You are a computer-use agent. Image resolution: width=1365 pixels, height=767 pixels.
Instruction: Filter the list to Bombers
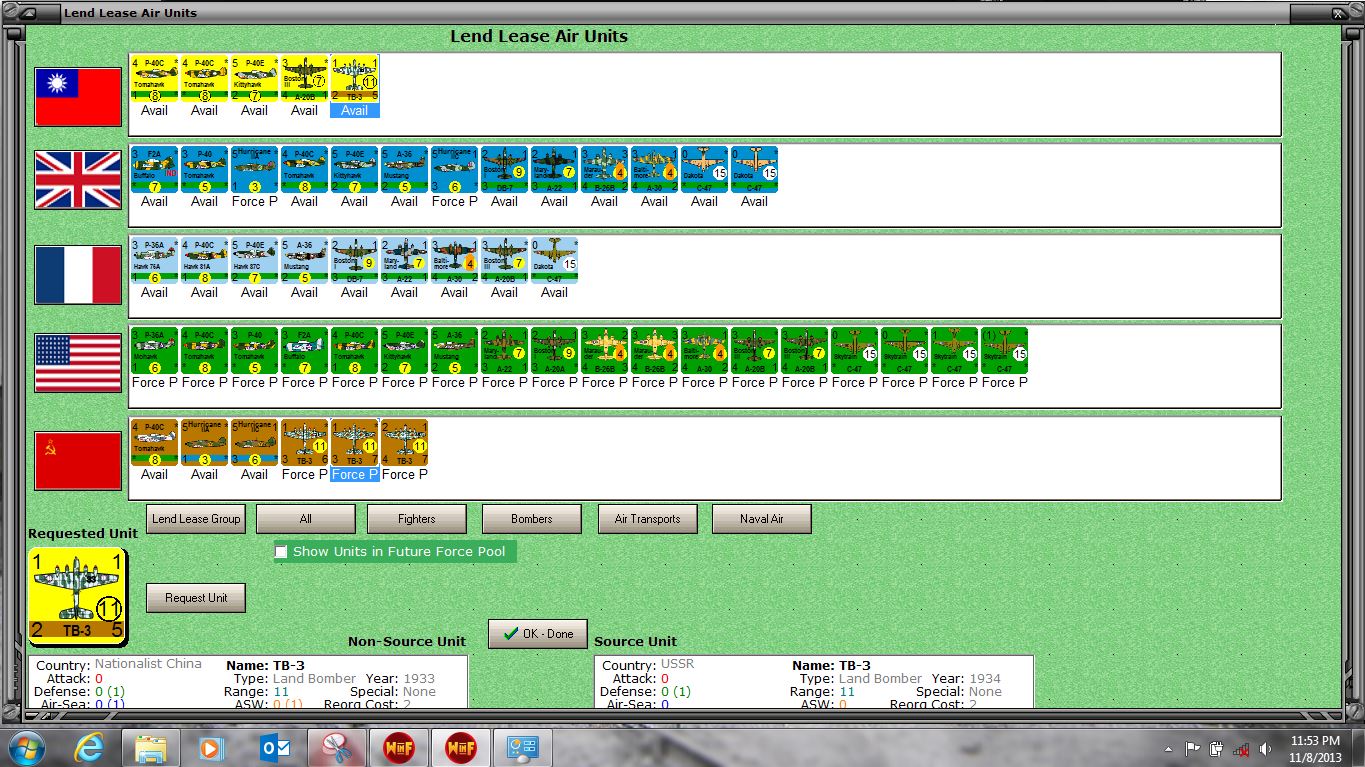(x=532, y=519)
